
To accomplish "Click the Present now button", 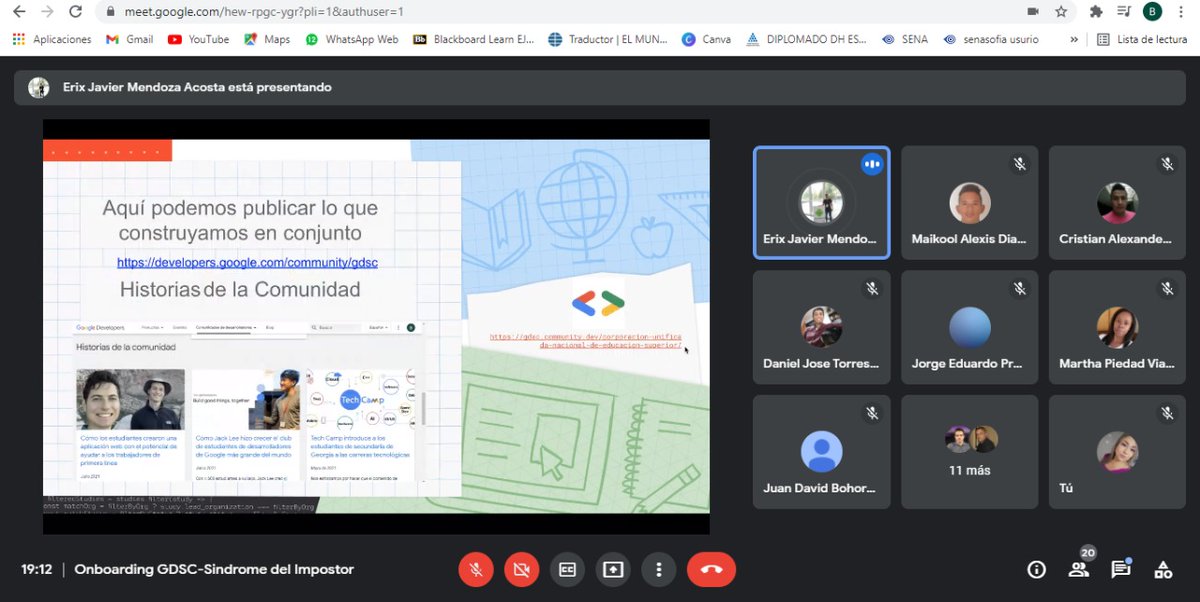I will point(613,569).
